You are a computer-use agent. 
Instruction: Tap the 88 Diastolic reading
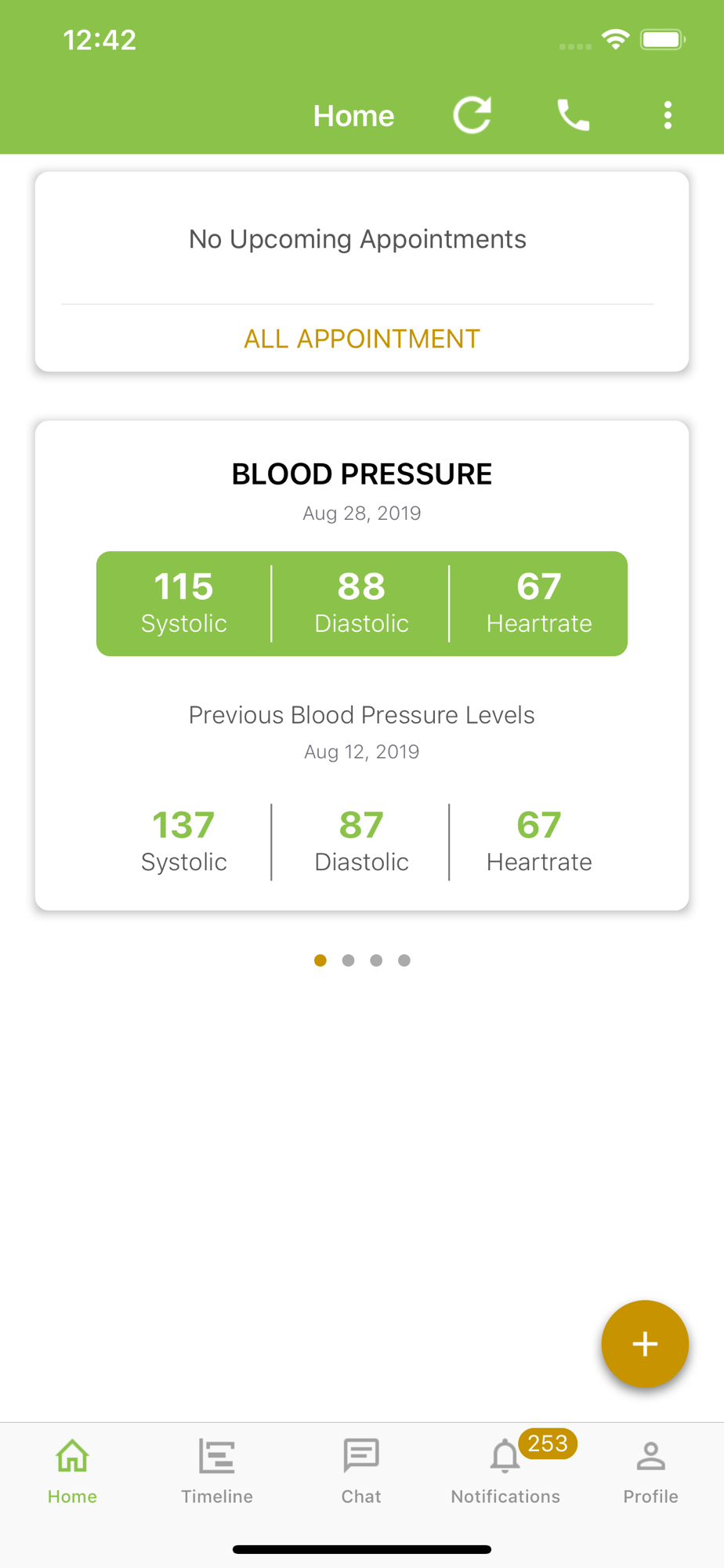coord(361,603)
